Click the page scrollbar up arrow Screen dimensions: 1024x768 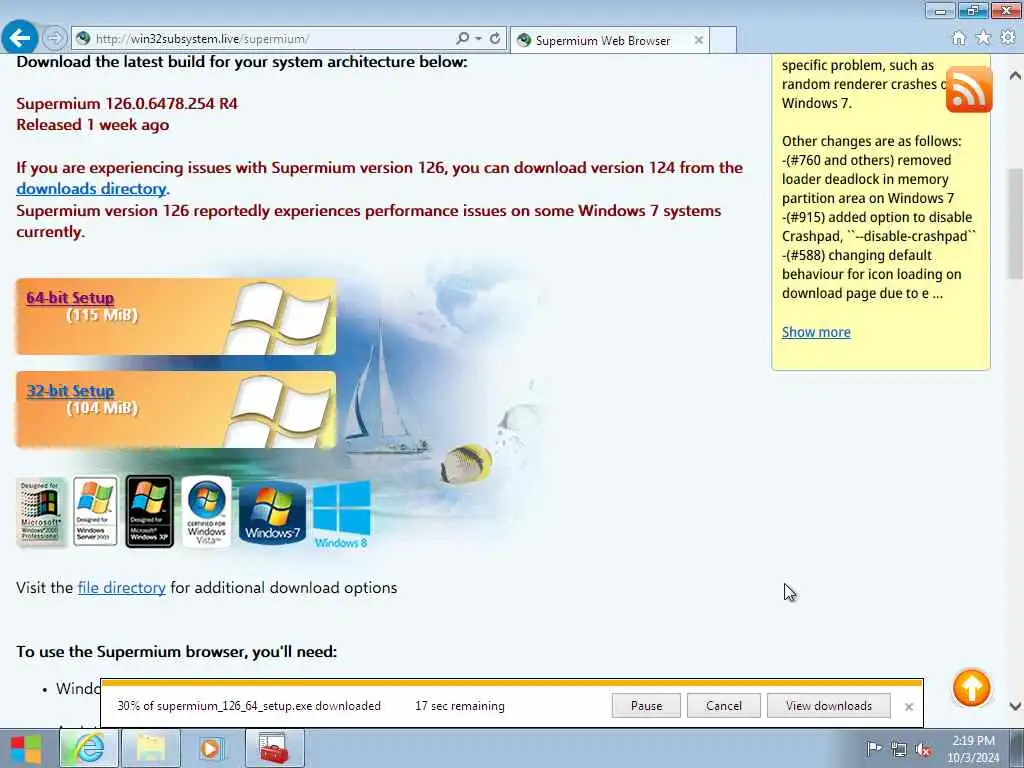tap(1015, 76)
